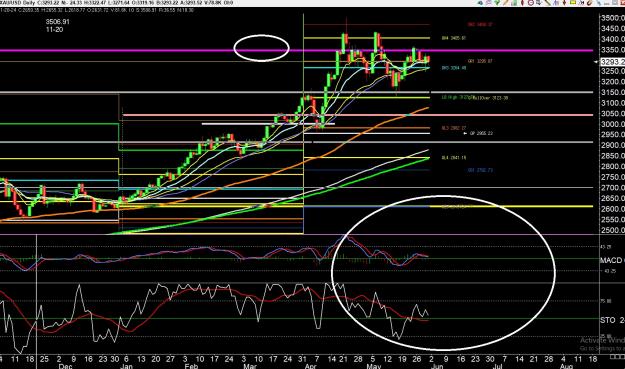Click the 2550.0 price axis label
This screenshot has height=369, width=625.
pyautogui.click(x=613, y=220)
